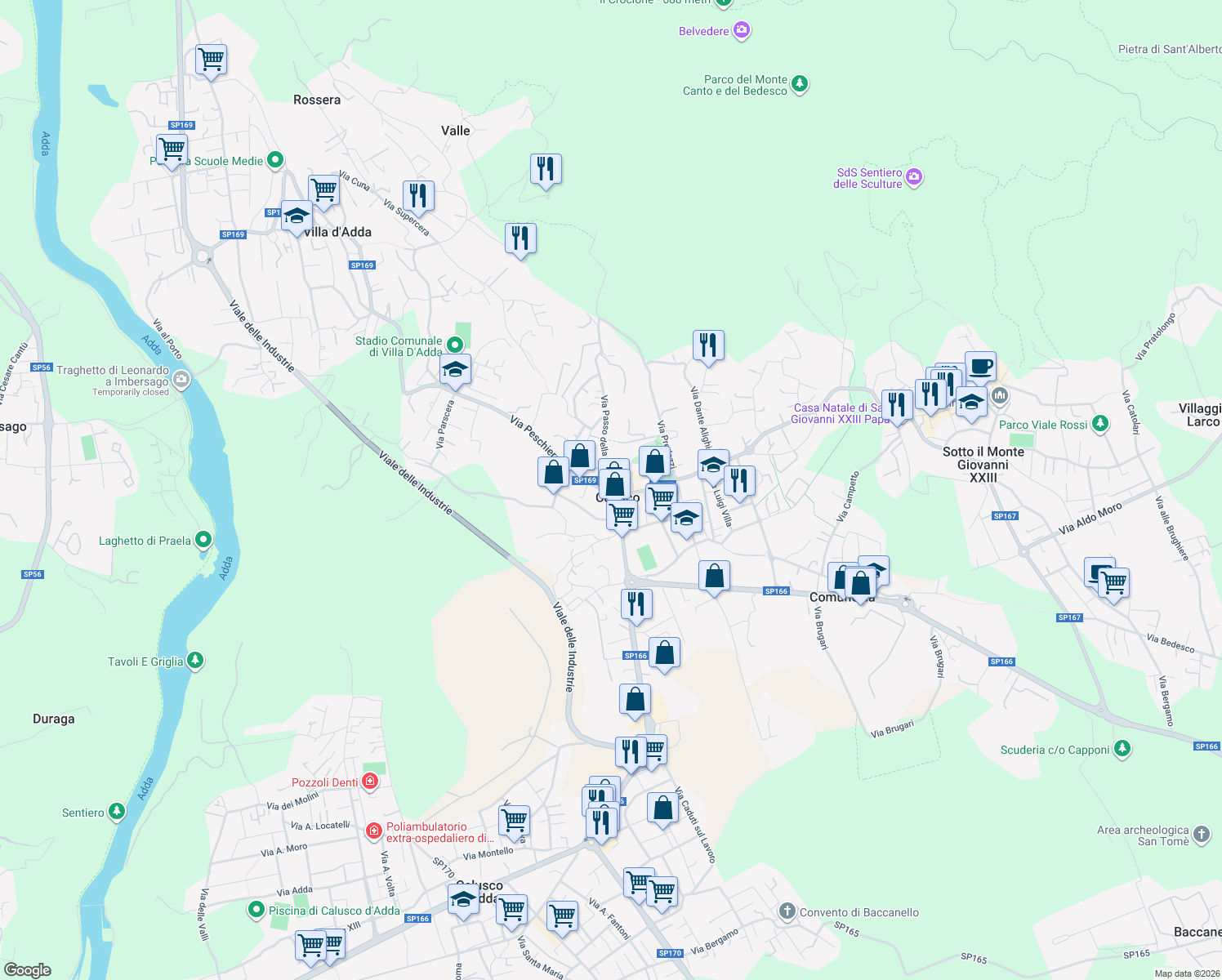Click the Google logo
The width and height of the screenshot is (1222, 980).
(x=27, y=968)
